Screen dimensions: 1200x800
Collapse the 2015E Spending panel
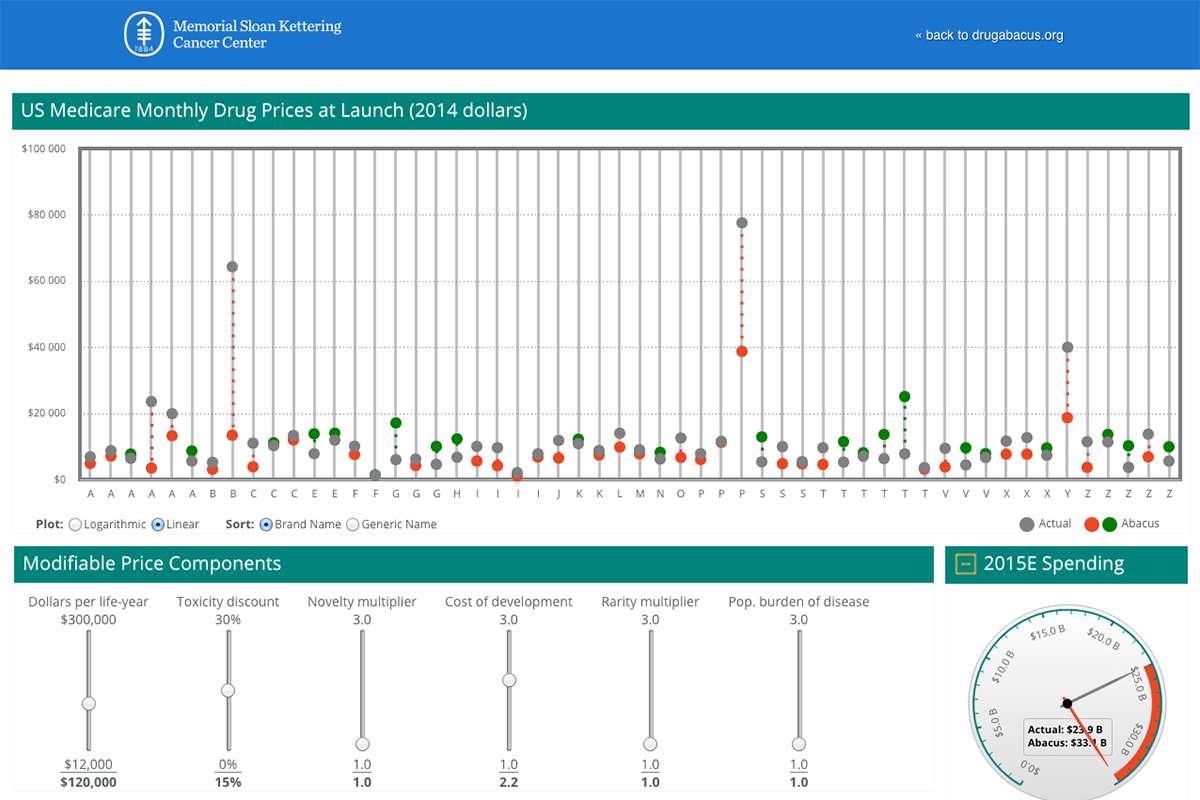click(966, 564)
